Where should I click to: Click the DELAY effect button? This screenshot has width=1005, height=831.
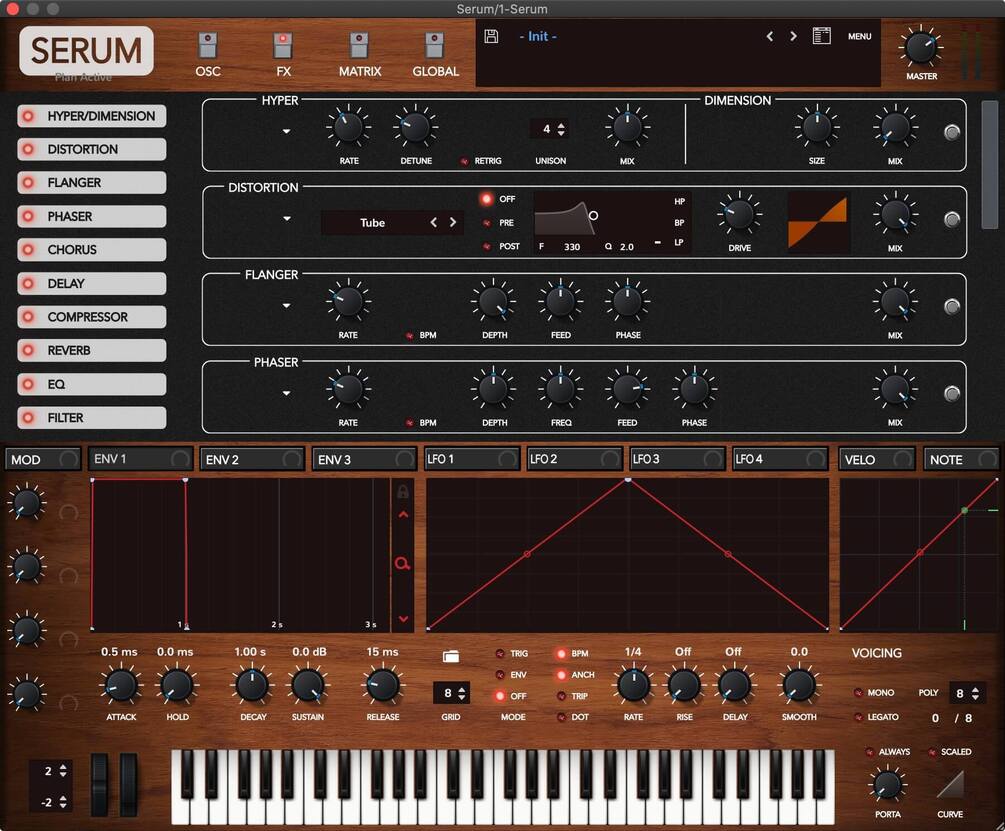tap(92, 283)
